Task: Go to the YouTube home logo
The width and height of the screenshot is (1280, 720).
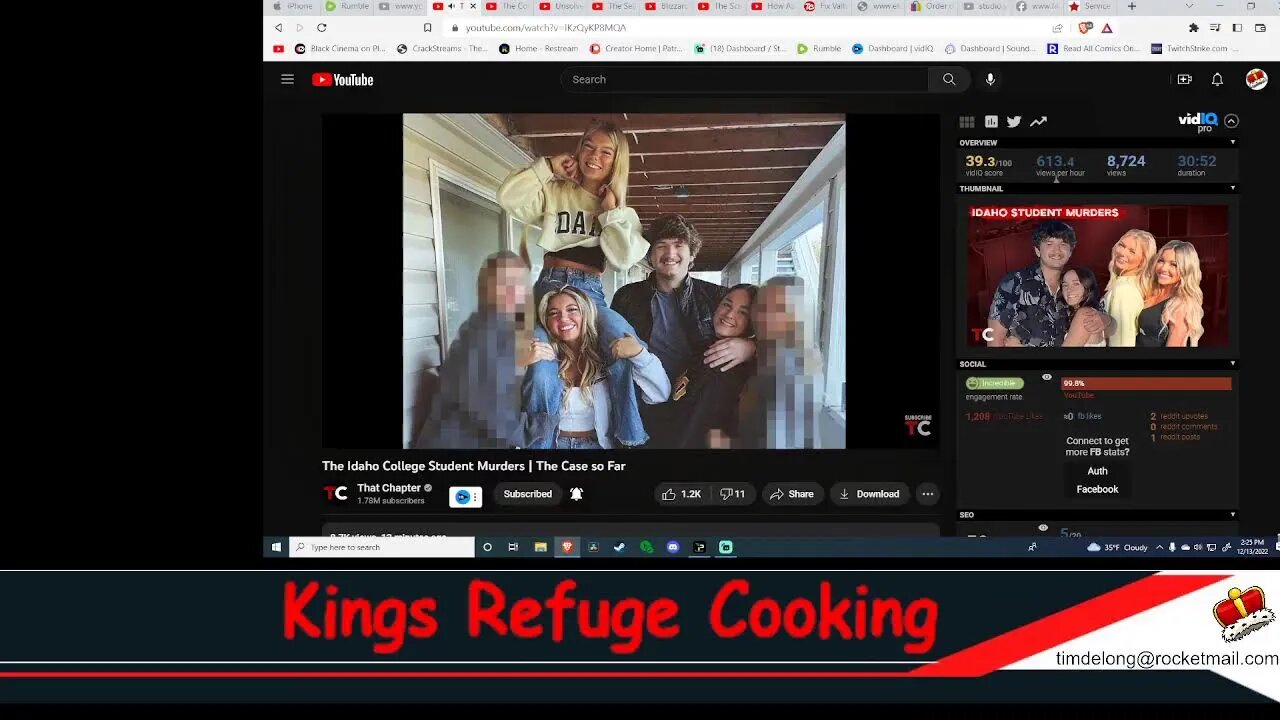Action: pyautogui.click(x=342, y=80)
